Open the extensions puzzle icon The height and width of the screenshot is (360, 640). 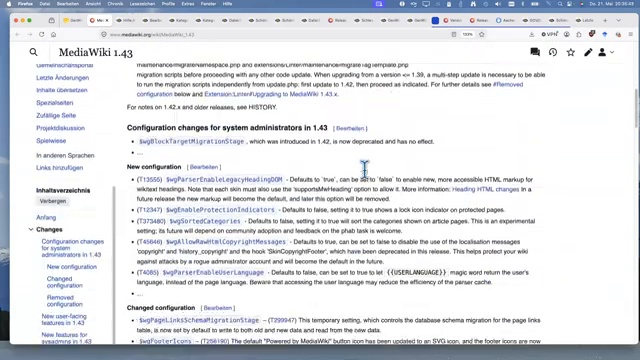(x=579, y=35)
